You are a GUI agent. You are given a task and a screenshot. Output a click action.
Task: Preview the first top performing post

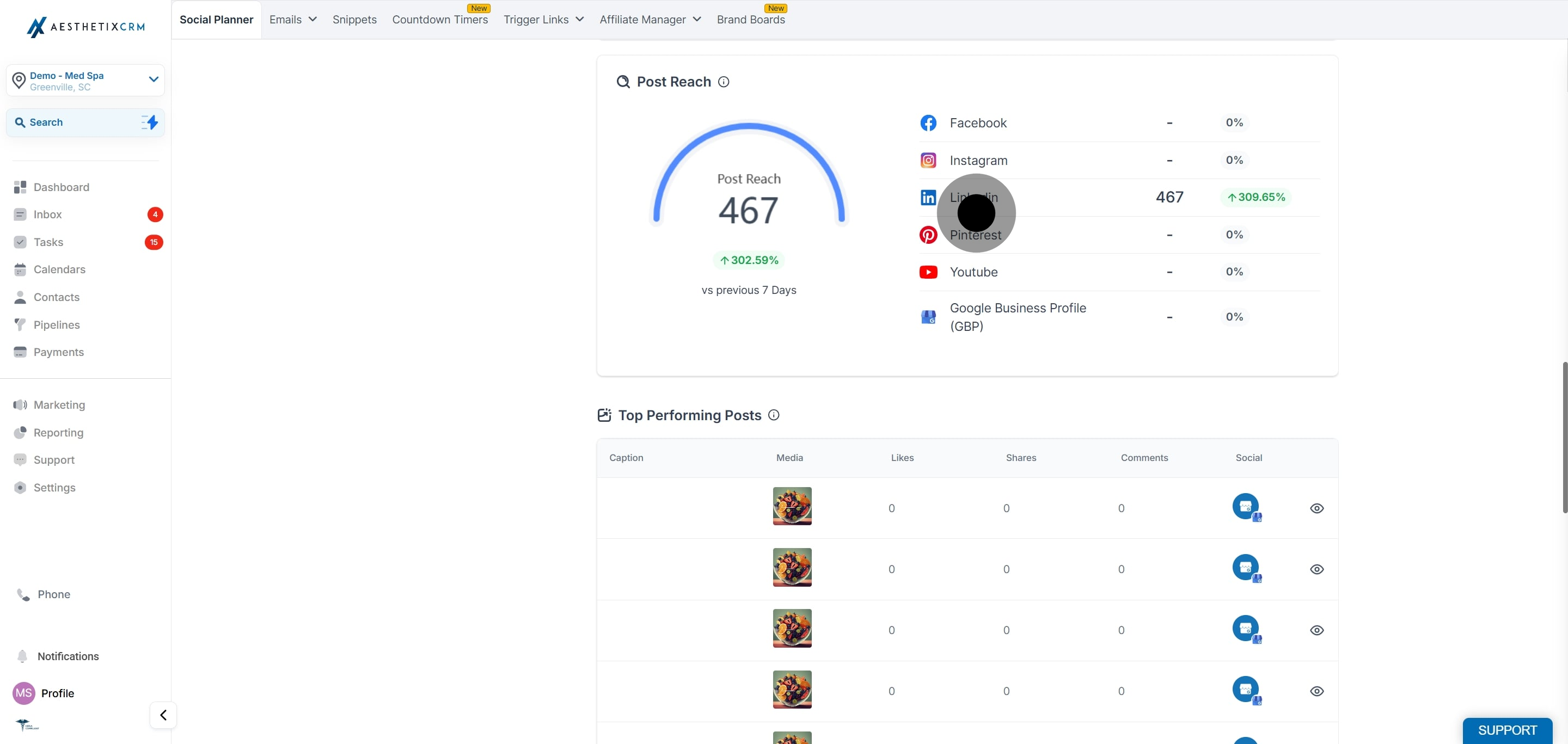(1316, 508)
